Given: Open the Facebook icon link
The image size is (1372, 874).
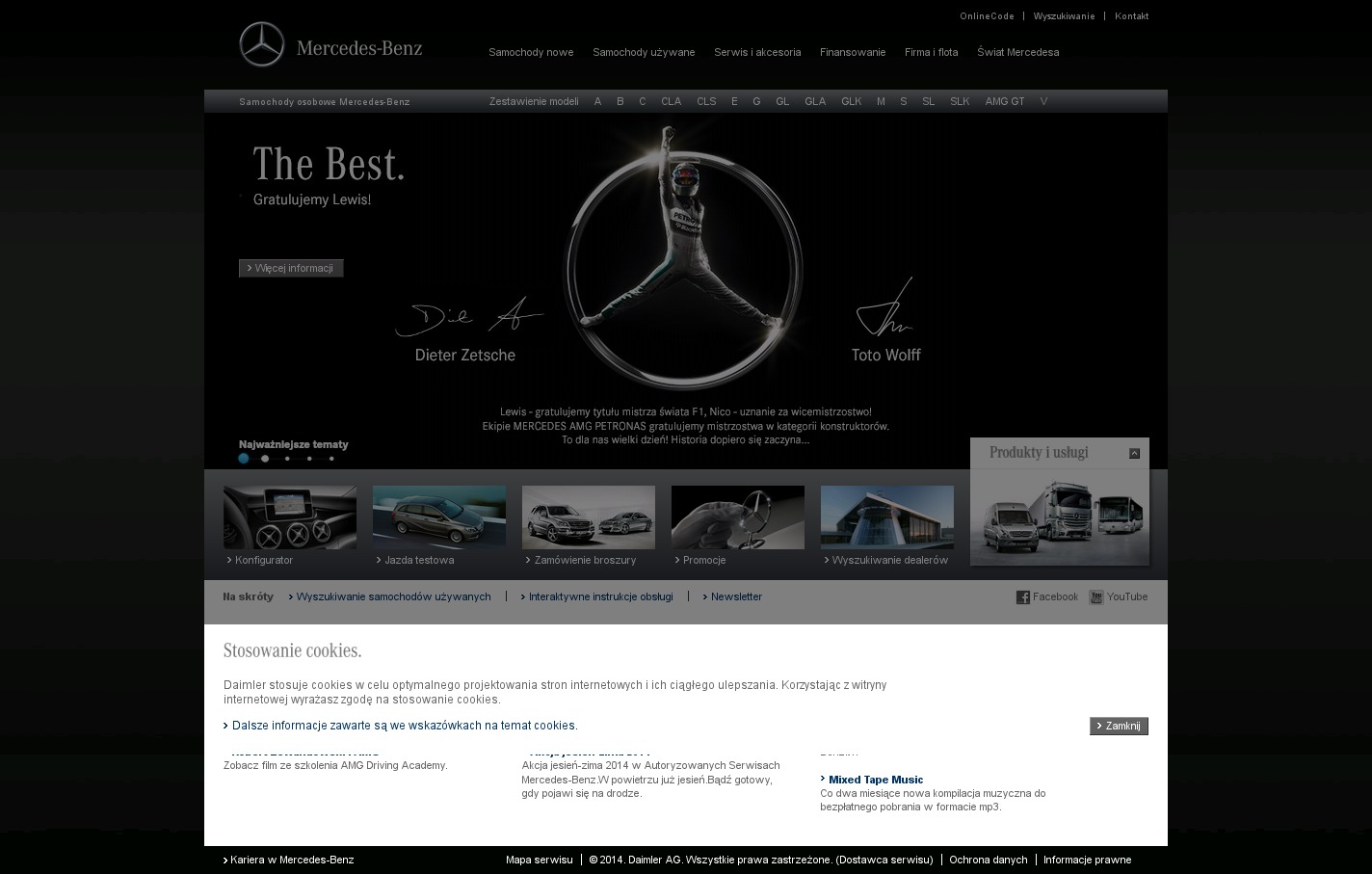Looking at the screenshot, I should (x=1023, y=597).
